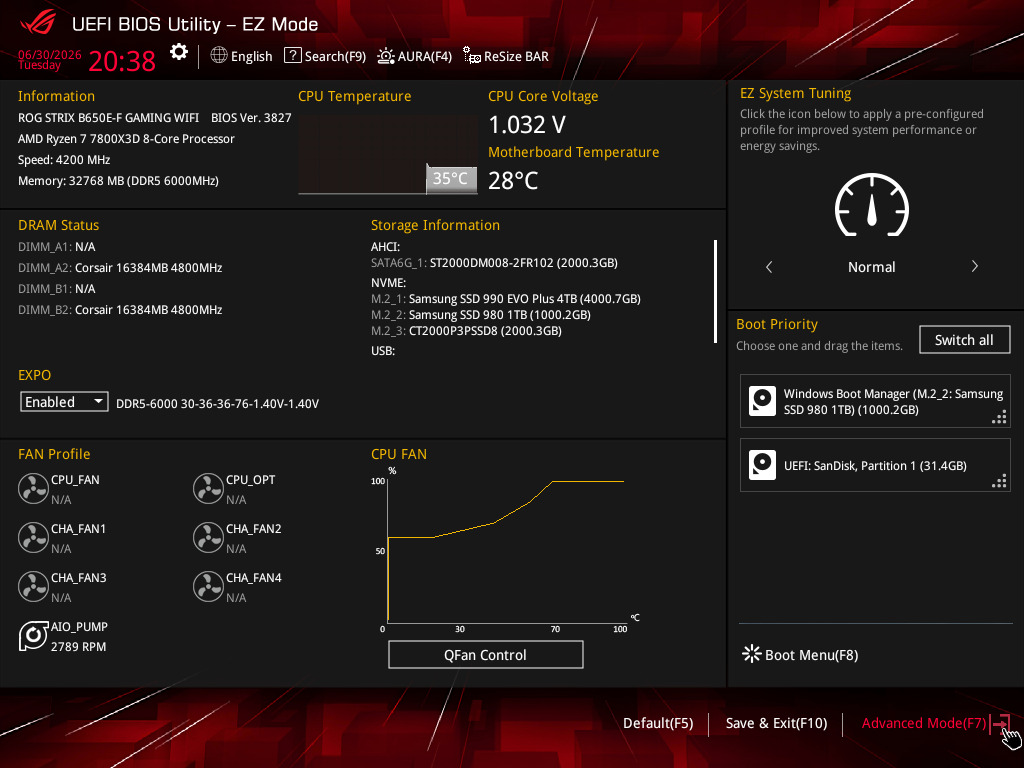The image size is (1024, 768).
Task: Click the 35°C CPU temperature marker
Action: [451, 179]
